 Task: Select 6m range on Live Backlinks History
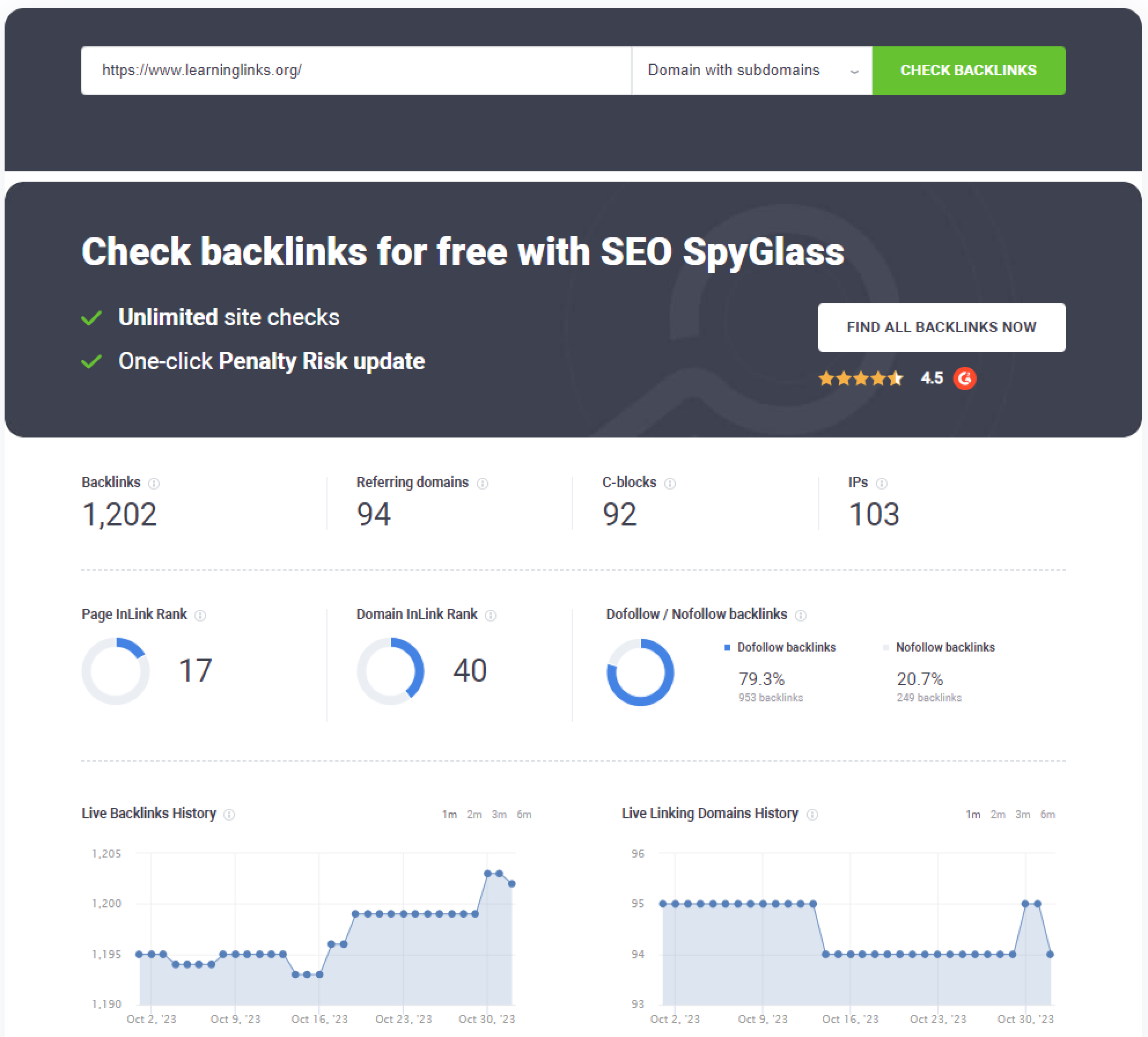(x=524, y=814)
